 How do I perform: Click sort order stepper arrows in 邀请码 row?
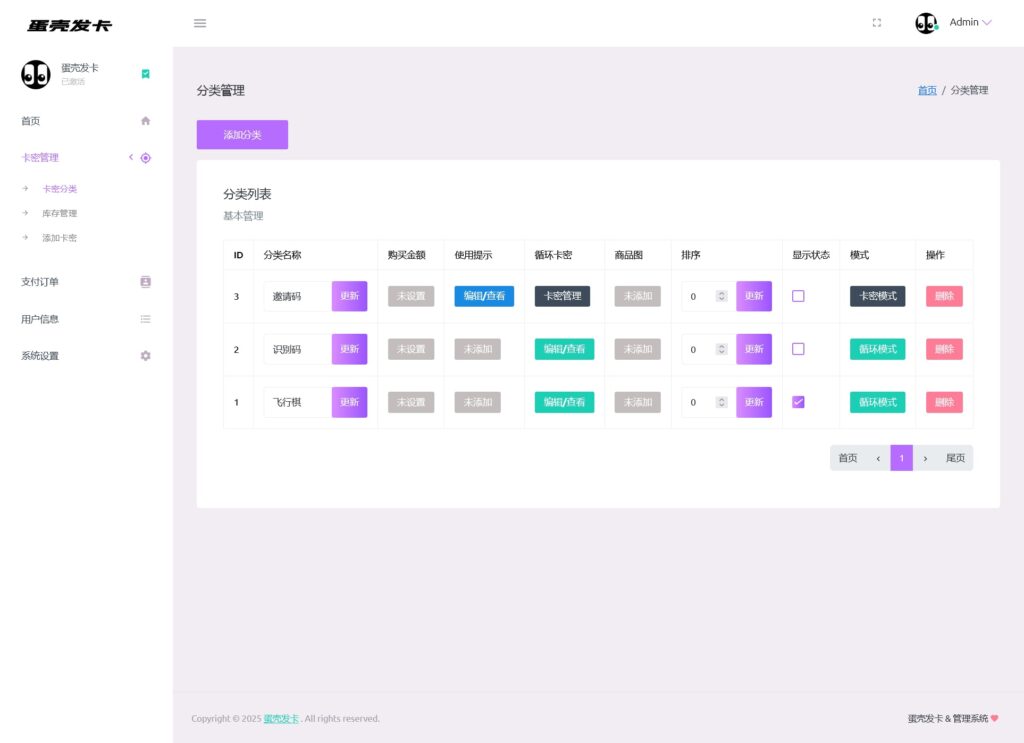721,296
